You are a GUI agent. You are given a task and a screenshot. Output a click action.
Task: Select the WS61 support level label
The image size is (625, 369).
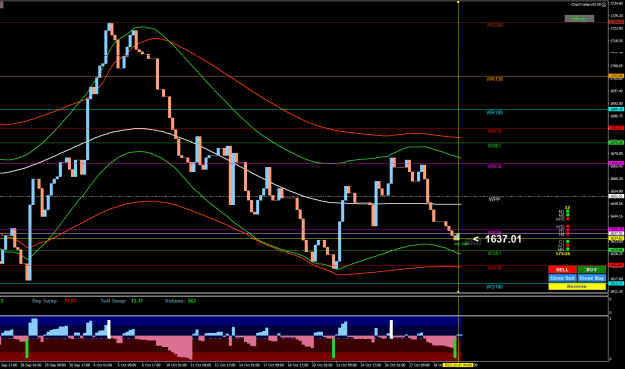click(x=494, y=253)
